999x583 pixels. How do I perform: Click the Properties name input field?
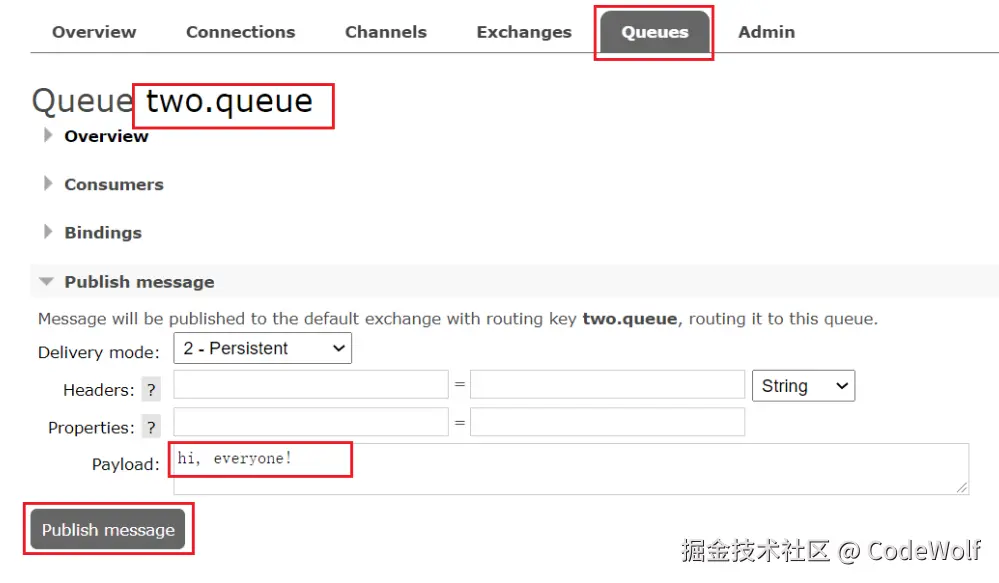coord(311,422)
